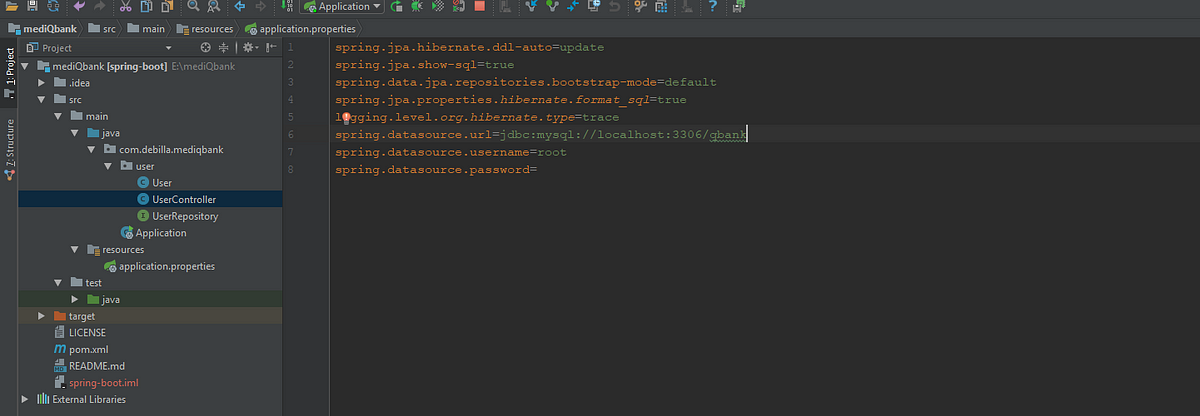This screenshot has width=1200, height=416.
Task: Click the Synchronize toolbar icon
Action: [x=52, y=7]
